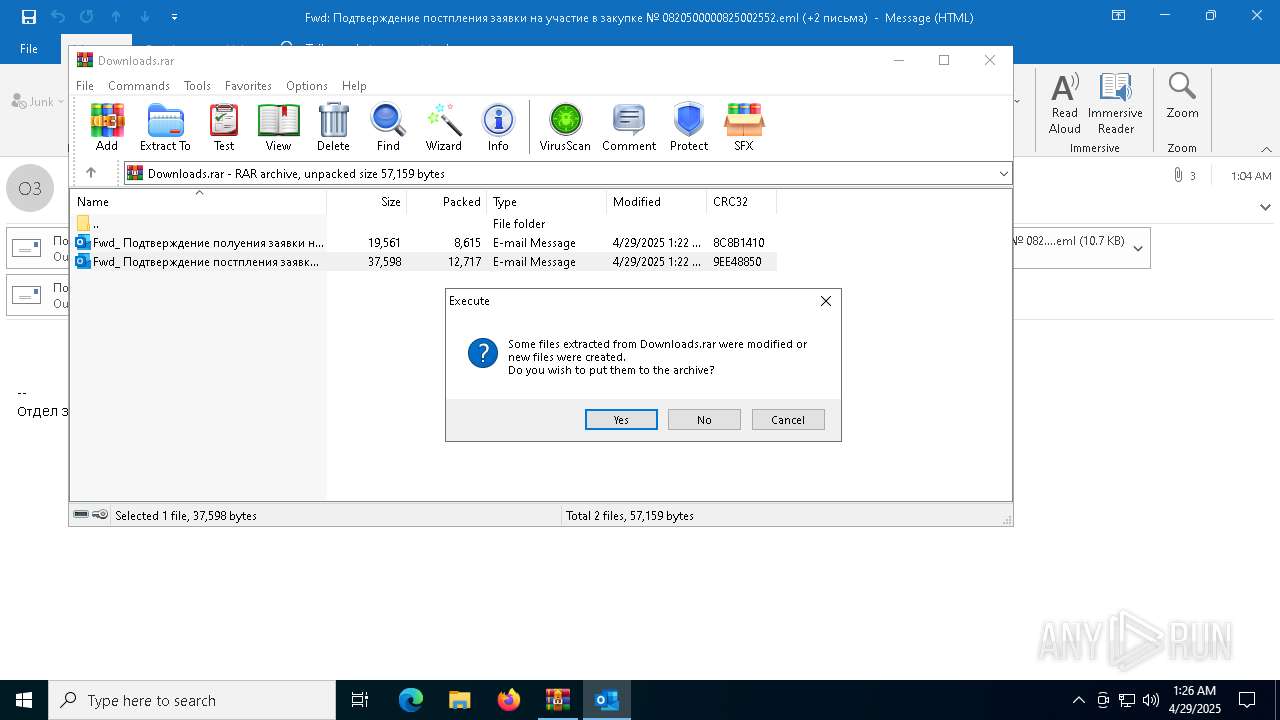
Task: Open Firefox from taskbar
Action: pos(509,700)
